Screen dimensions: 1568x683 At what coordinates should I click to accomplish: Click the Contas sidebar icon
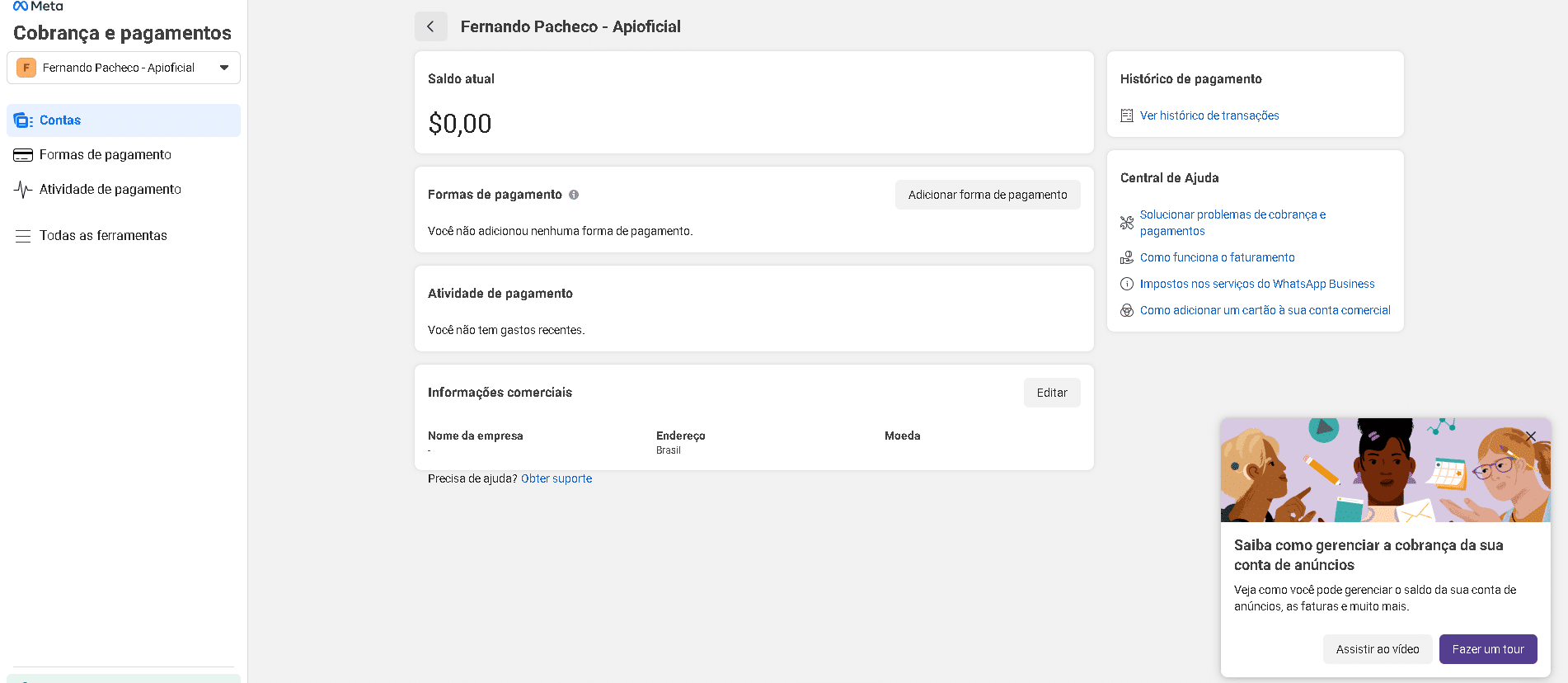click(x=23, y=120)
